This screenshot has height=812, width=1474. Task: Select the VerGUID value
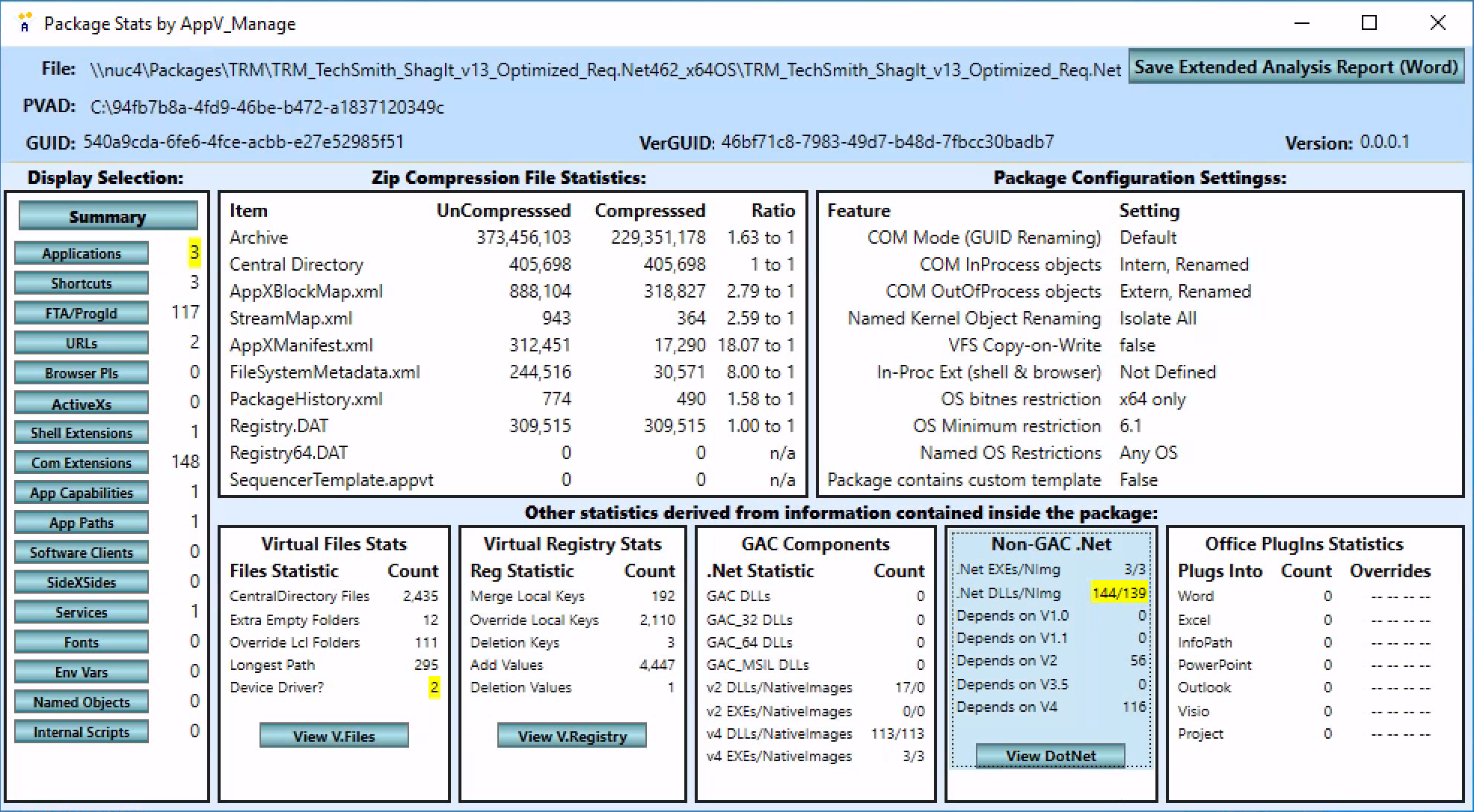click(x=888, y=142)
